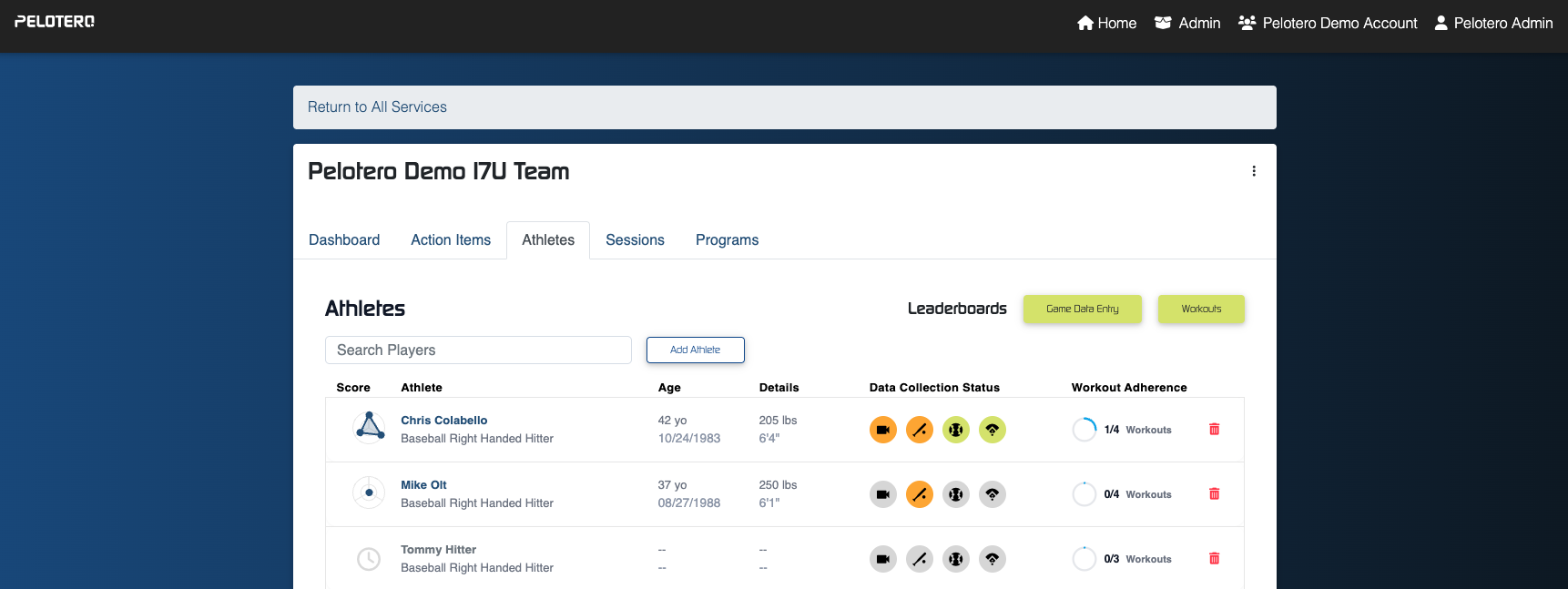Click birthdate 08/27/1988

[689, 503]
